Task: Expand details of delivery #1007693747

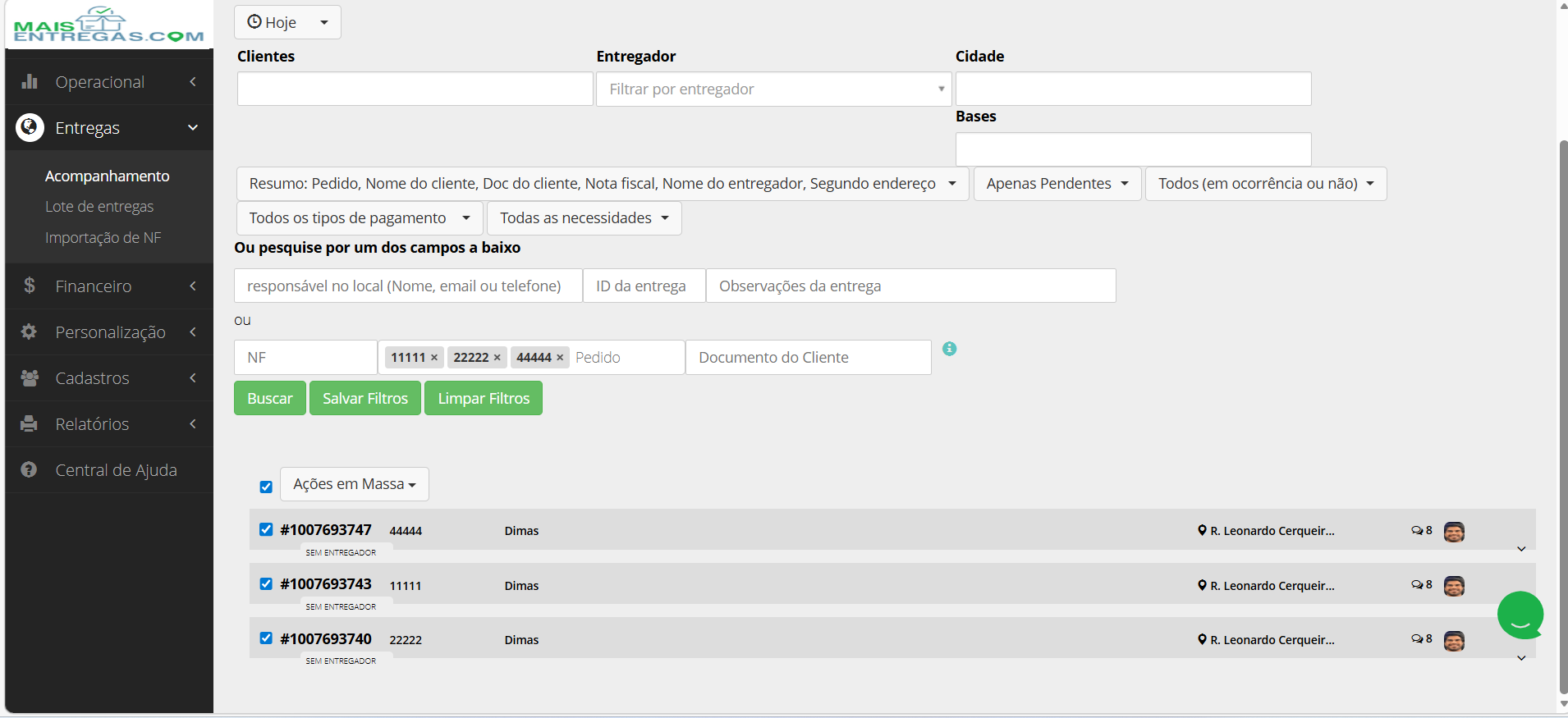Action: click(1521, 549)
